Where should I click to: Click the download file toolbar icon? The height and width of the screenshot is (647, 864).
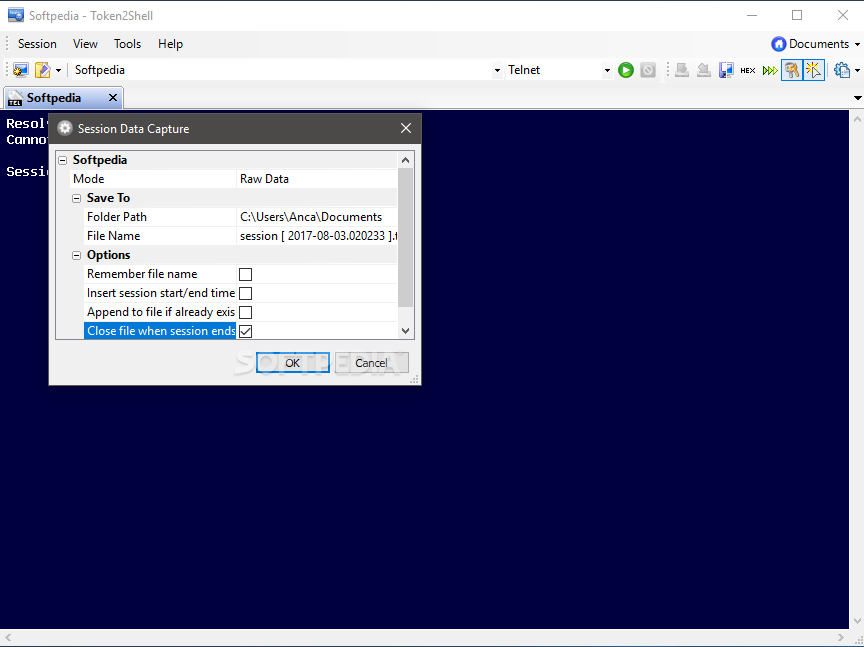tap(682, 70)
